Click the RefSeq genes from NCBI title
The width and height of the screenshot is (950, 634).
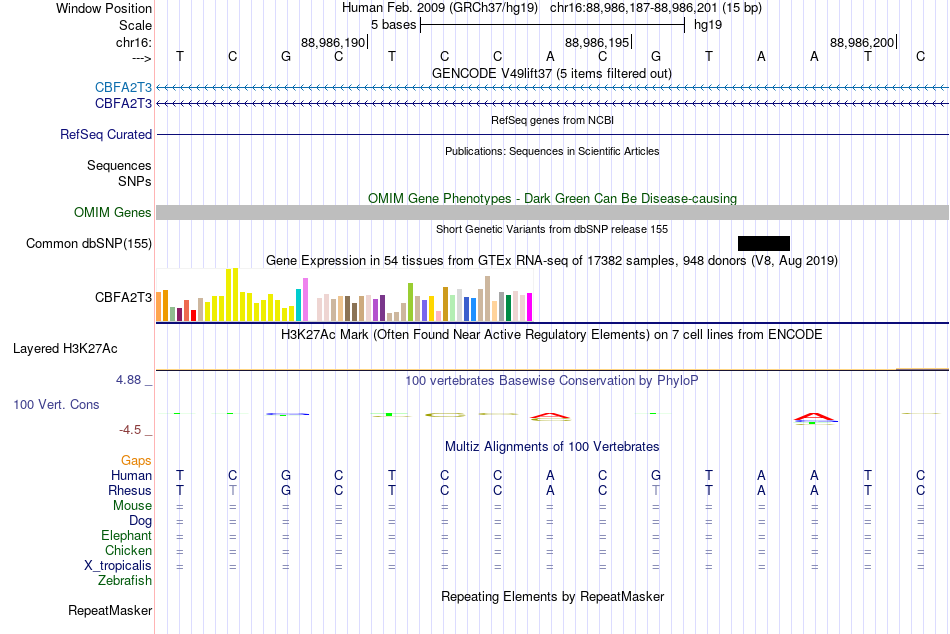[x=553, y=120]
